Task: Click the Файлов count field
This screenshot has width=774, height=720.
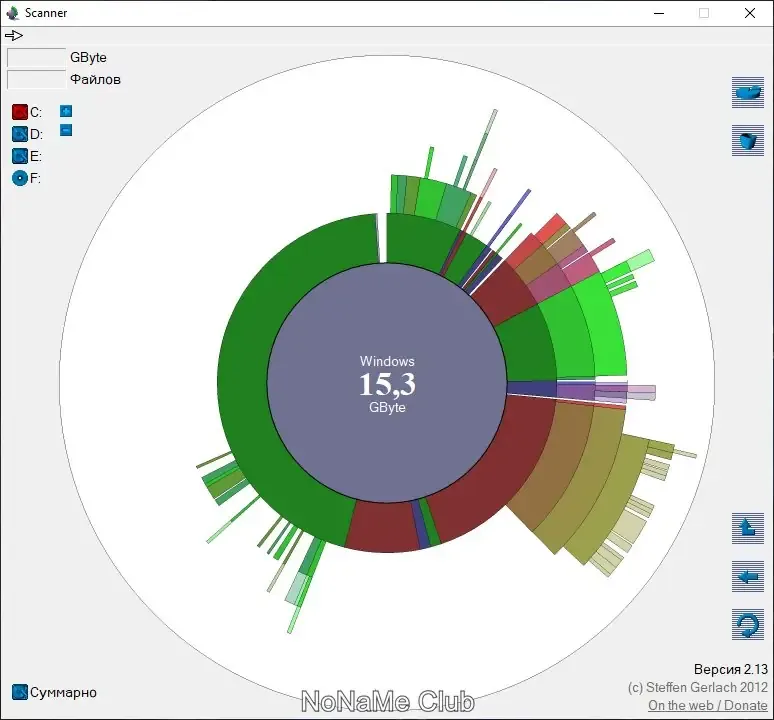Action: (x=37, y=79)
